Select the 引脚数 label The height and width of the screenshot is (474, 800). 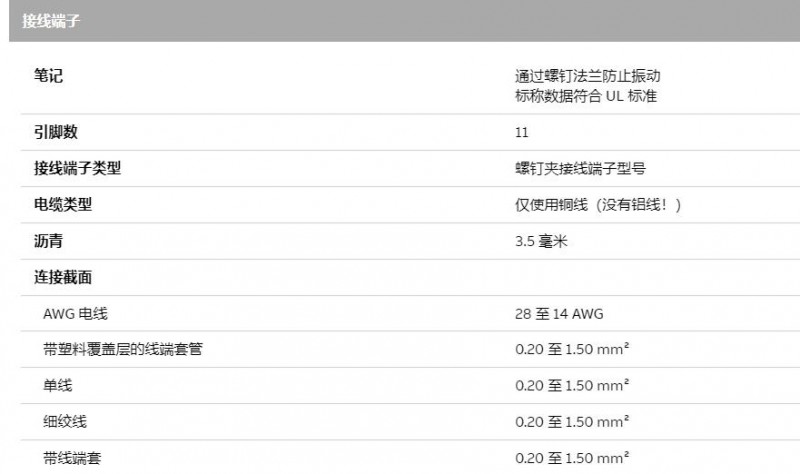tap(56, 132)
